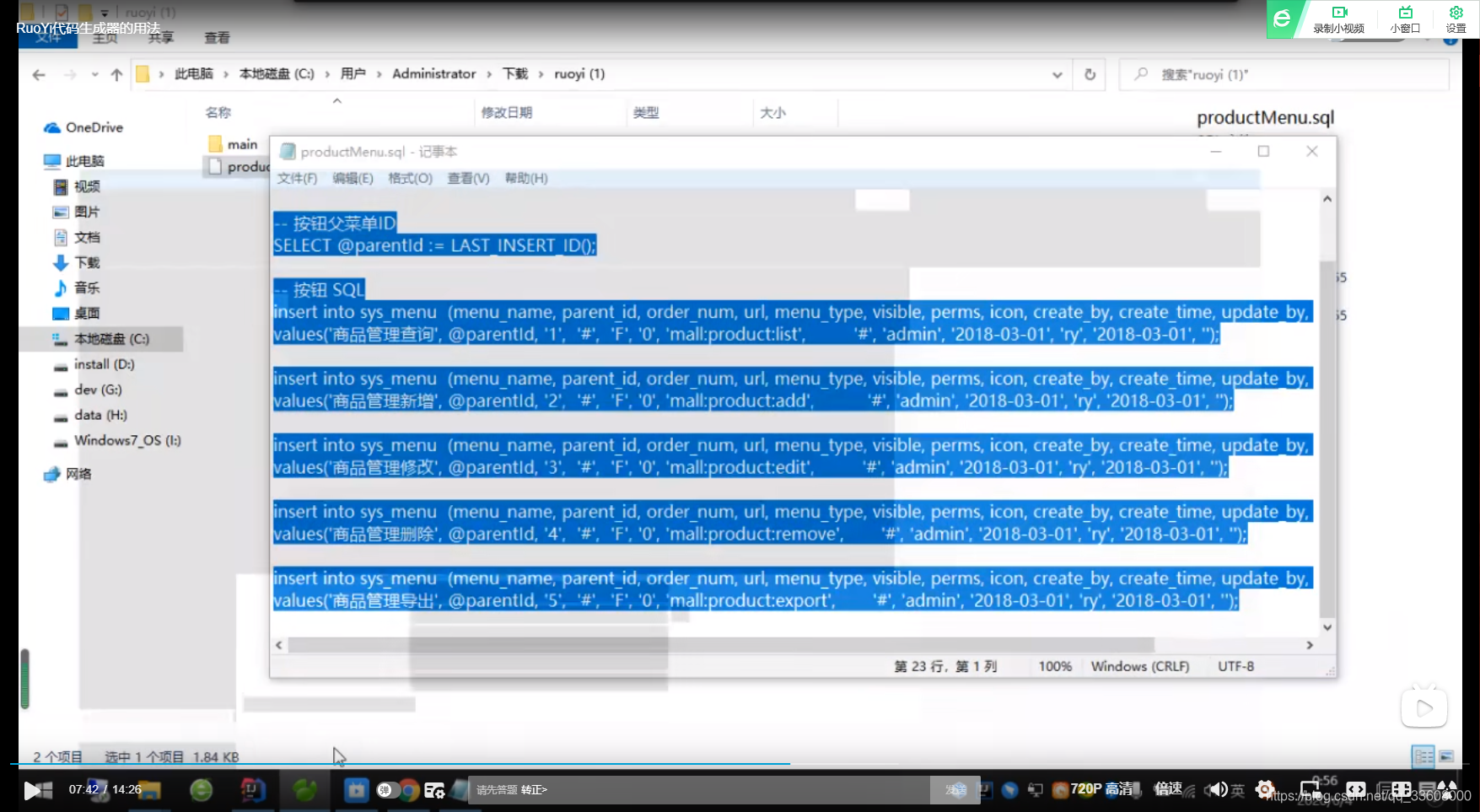1480x812 pixels.
Task: Select OneDrive in the navigation pane
Action: (x=84, y=127)
